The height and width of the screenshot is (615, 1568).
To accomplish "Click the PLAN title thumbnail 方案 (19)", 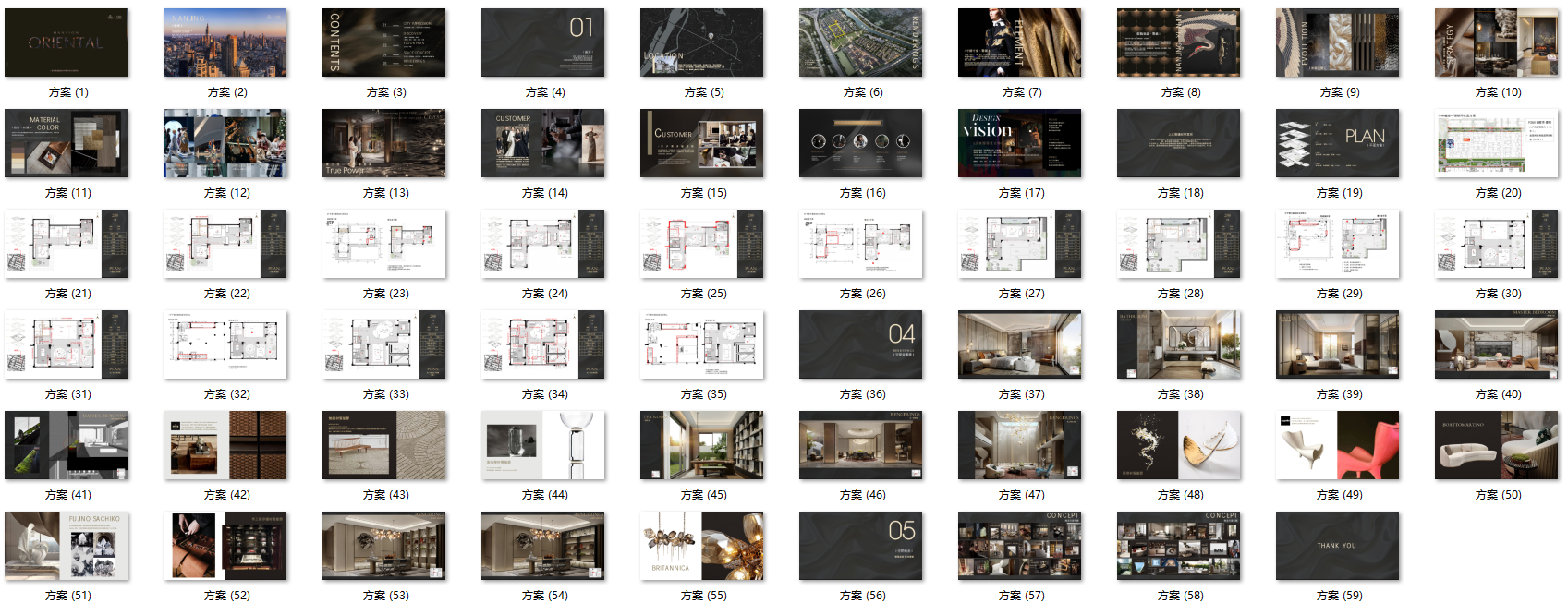I will coord(1338,143).
